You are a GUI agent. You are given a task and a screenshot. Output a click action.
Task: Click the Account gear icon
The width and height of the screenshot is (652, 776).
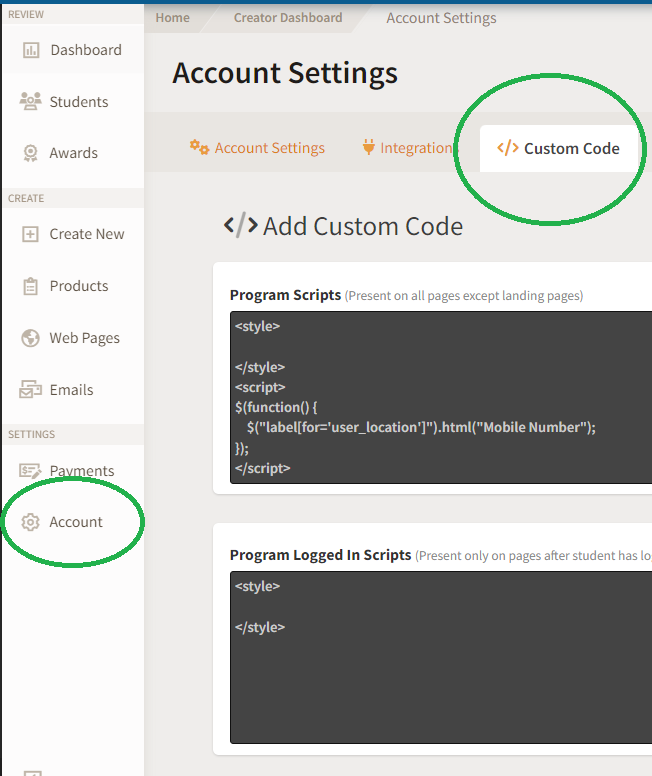click(30, 522)
